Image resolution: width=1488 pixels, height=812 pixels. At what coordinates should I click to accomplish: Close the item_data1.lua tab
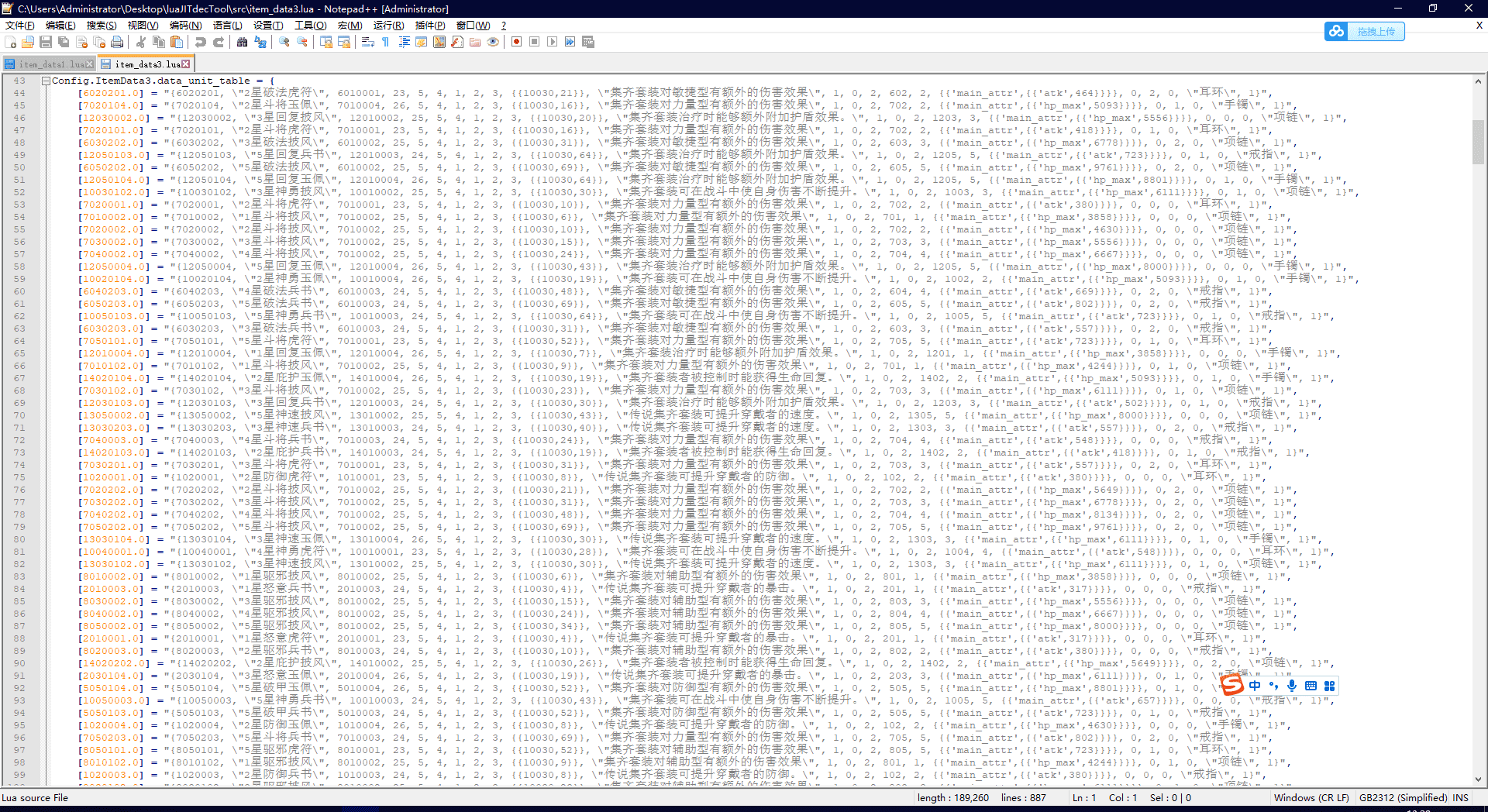pyautogui.click(x=90, y=64)
